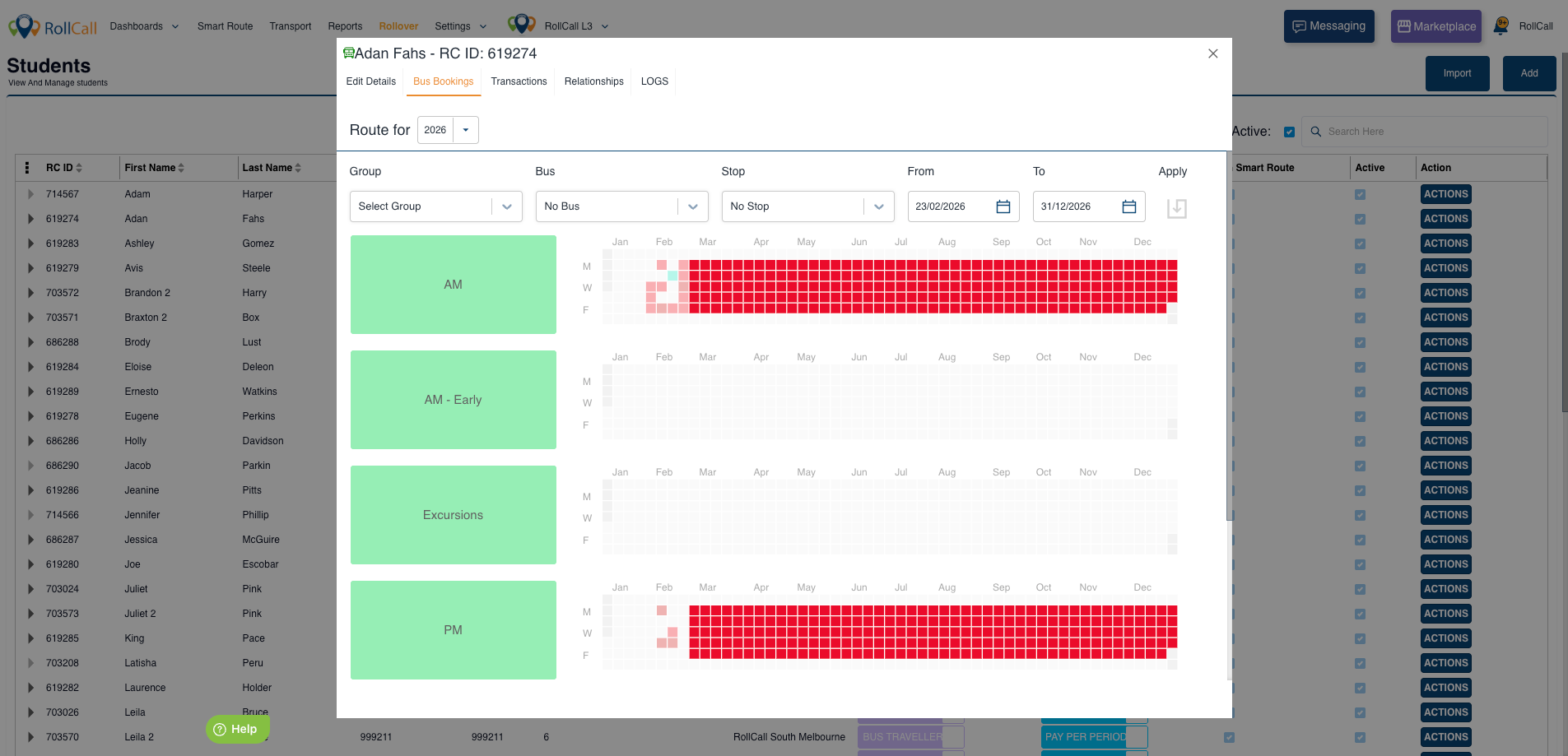
Task: Click the Messaging button
Action: (x=1328, y=26)
